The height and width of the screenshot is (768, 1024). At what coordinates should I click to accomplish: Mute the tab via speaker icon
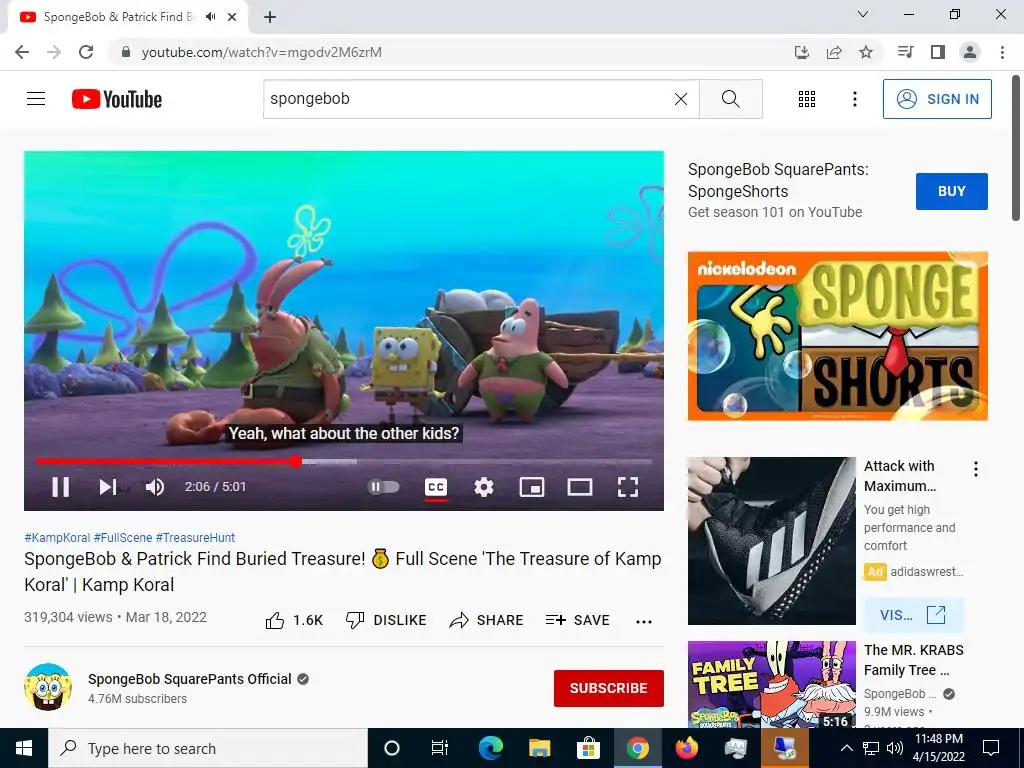[210, 17]
